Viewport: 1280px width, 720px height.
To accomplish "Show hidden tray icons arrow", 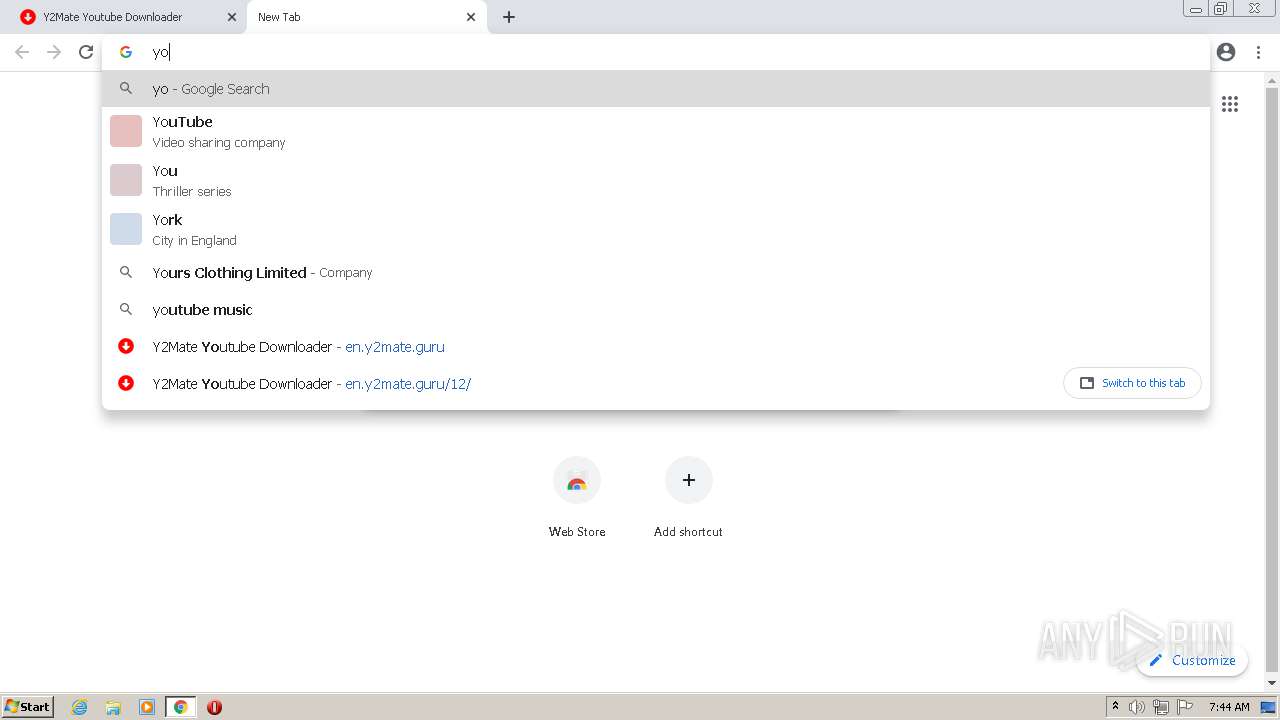I will 1115,707.
